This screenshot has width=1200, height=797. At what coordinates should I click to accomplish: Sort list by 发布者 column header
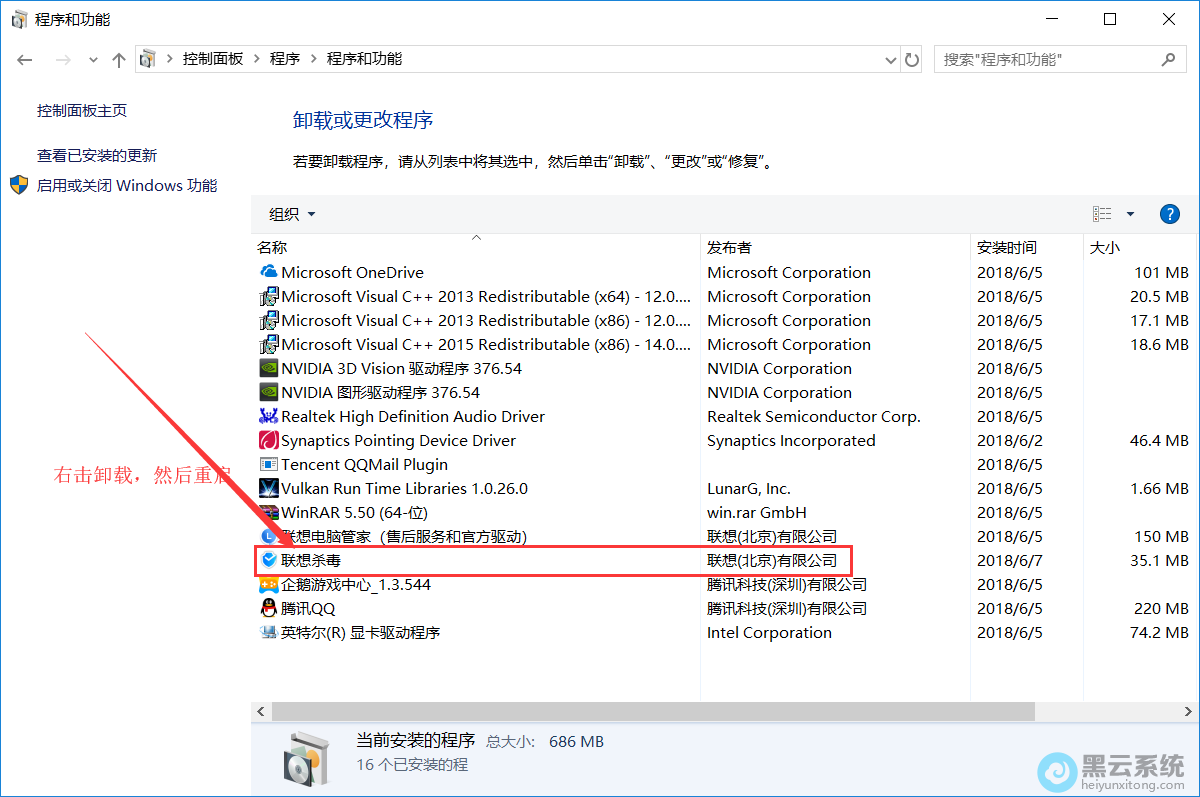click(x=729, y=247)
